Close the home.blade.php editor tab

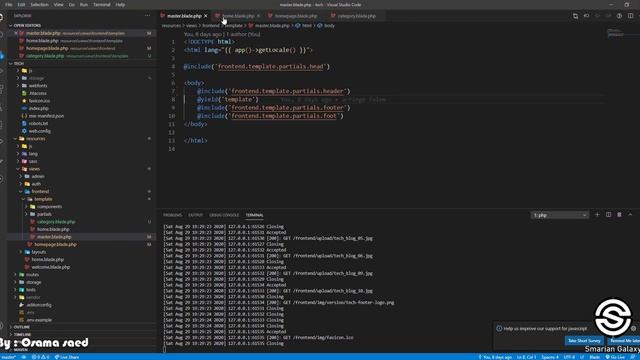258,16
